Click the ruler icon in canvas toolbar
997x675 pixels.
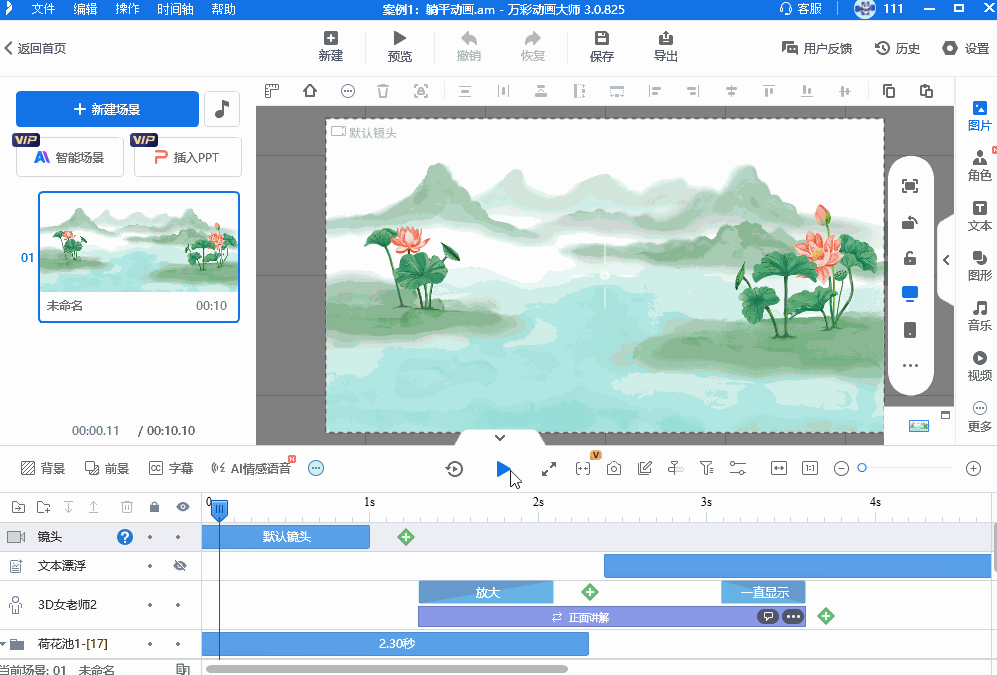(271, 91)
